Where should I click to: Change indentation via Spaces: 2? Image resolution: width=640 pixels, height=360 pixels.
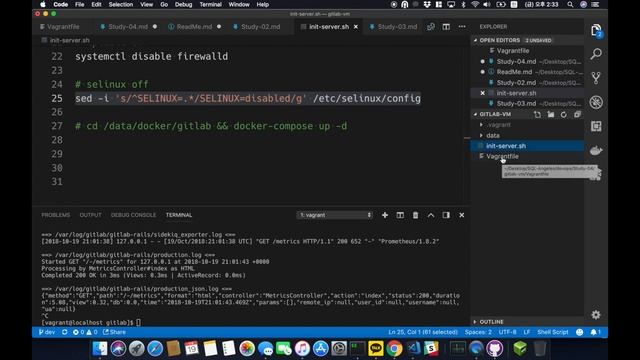point(478,332)
